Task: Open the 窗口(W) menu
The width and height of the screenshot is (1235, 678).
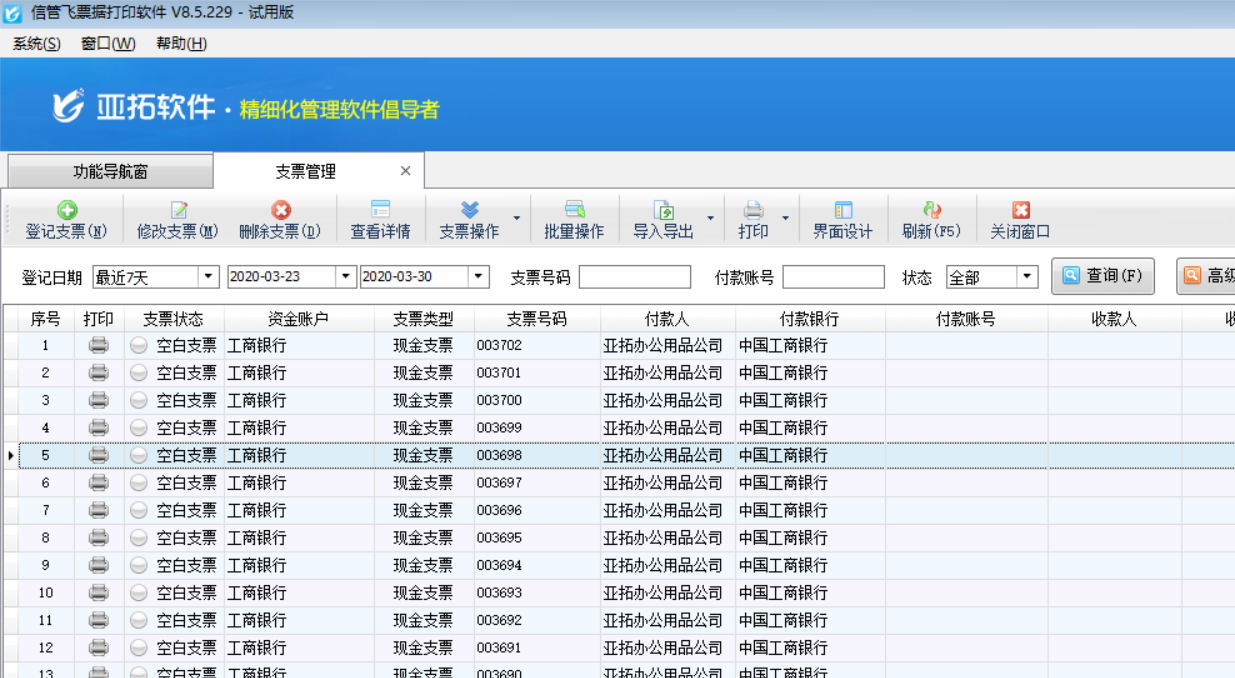Action: (x=109, y=44)
